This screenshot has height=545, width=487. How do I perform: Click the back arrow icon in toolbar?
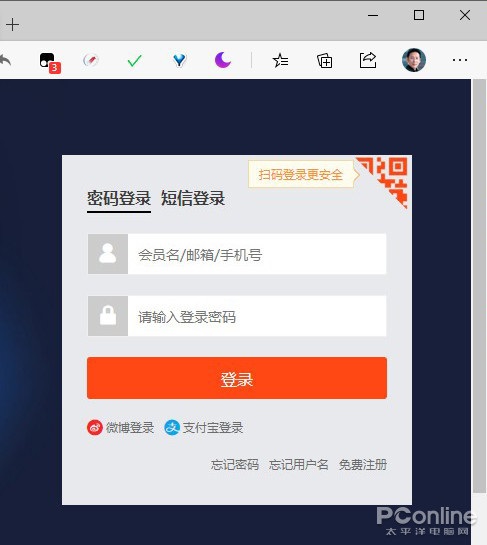[x=5, y=60]
